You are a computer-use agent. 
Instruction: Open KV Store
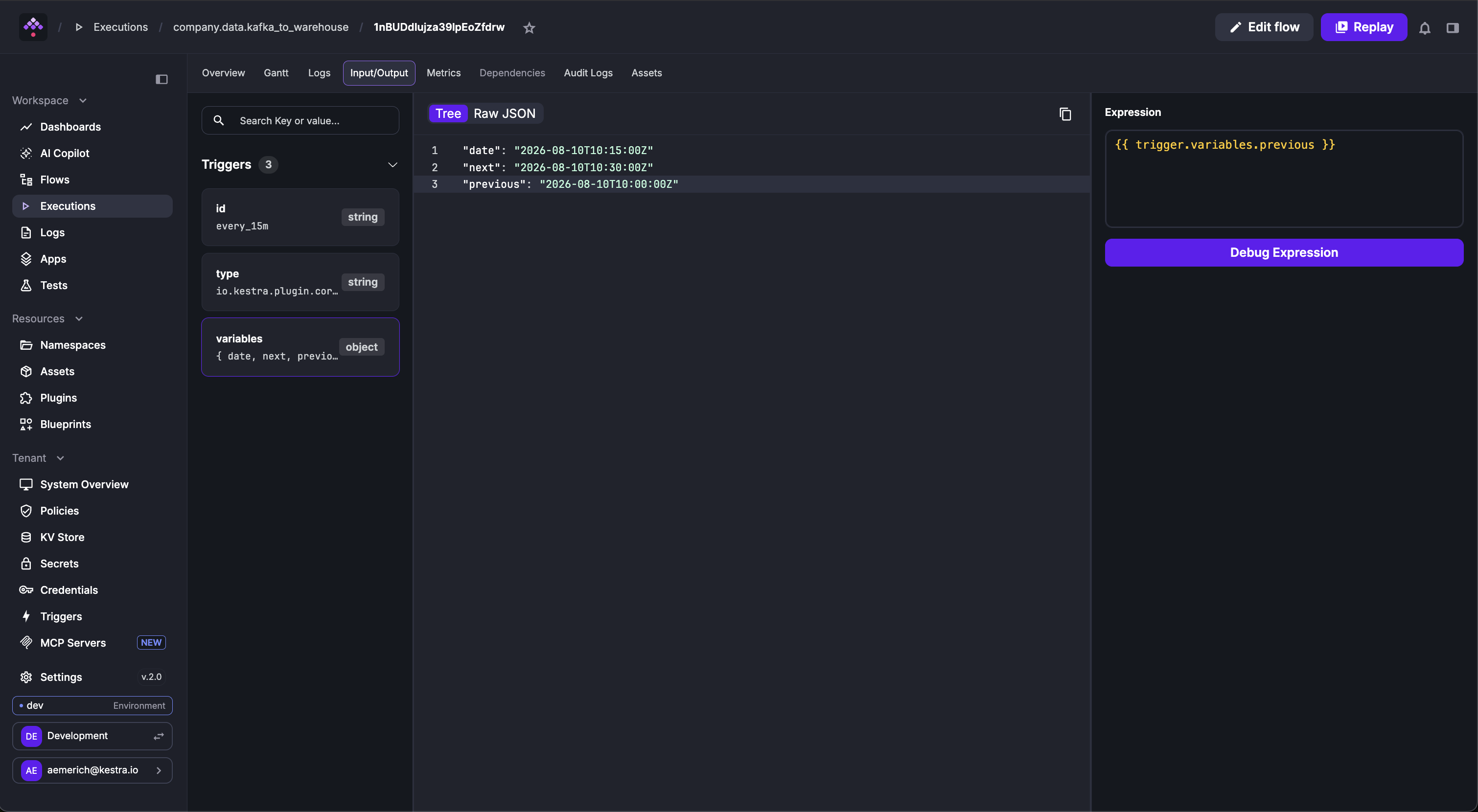point(92,537)
